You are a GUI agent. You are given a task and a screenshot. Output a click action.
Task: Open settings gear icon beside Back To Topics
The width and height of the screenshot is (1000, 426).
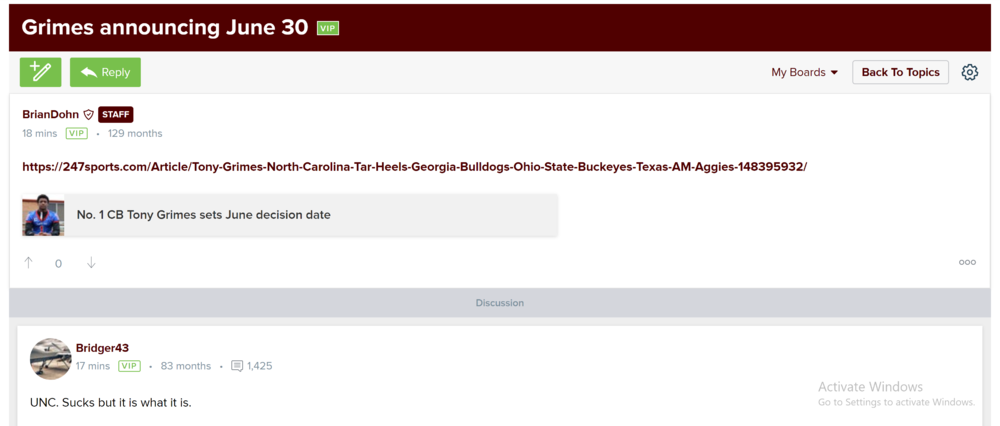point(969,72)
